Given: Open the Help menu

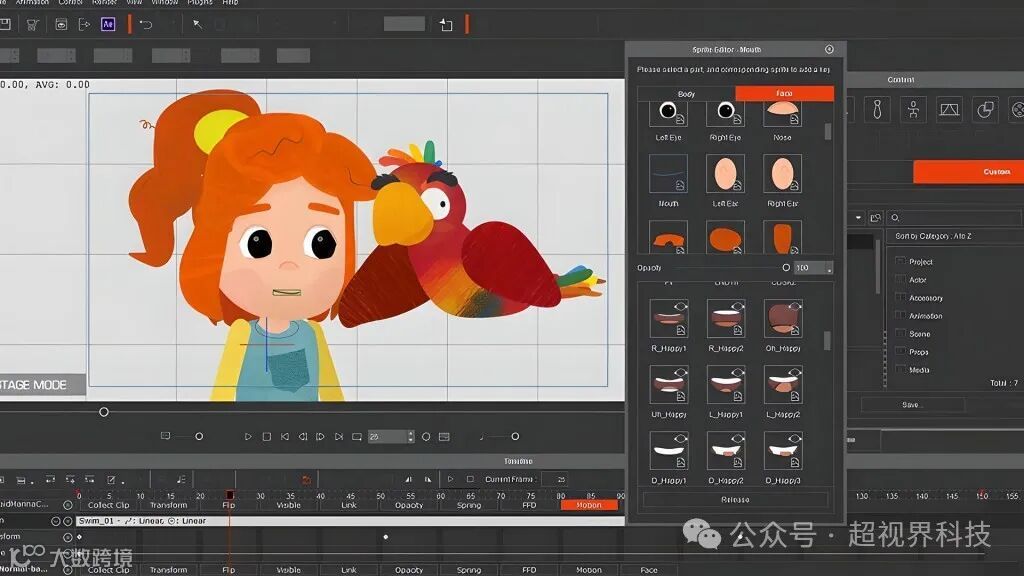Looking at the screenshot, I should (x=231, y=3).
